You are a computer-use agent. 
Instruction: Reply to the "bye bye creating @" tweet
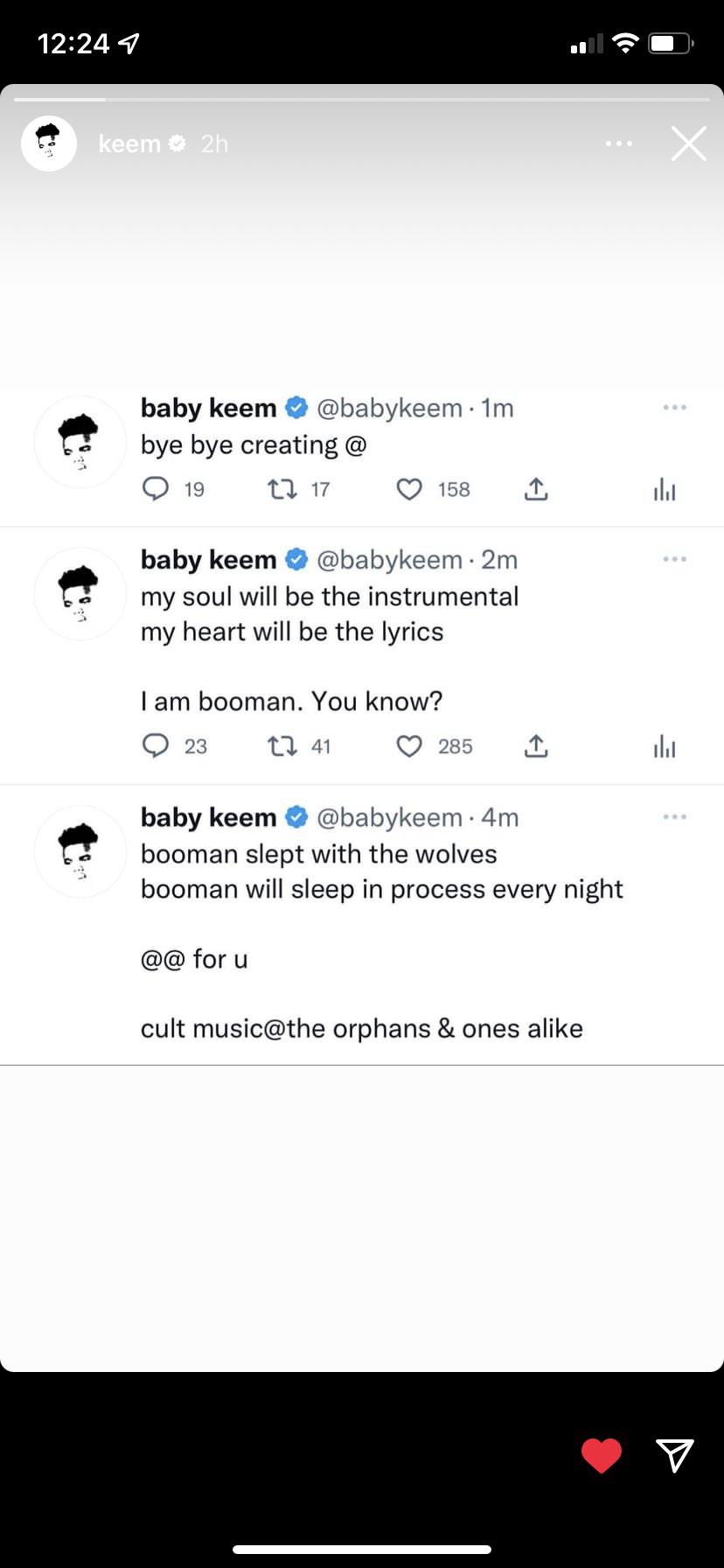click(x=156, y=488)
